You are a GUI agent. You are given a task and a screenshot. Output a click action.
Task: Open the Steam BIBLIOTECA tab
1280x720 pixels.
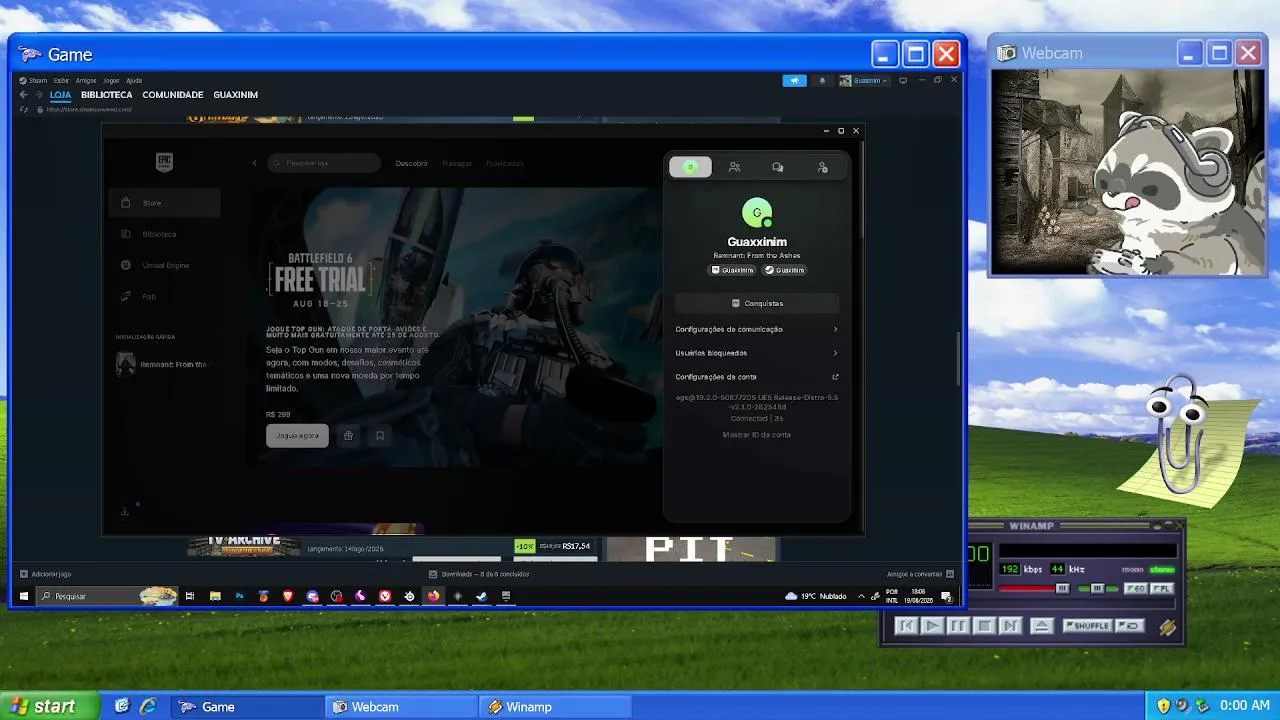point(107,95)
